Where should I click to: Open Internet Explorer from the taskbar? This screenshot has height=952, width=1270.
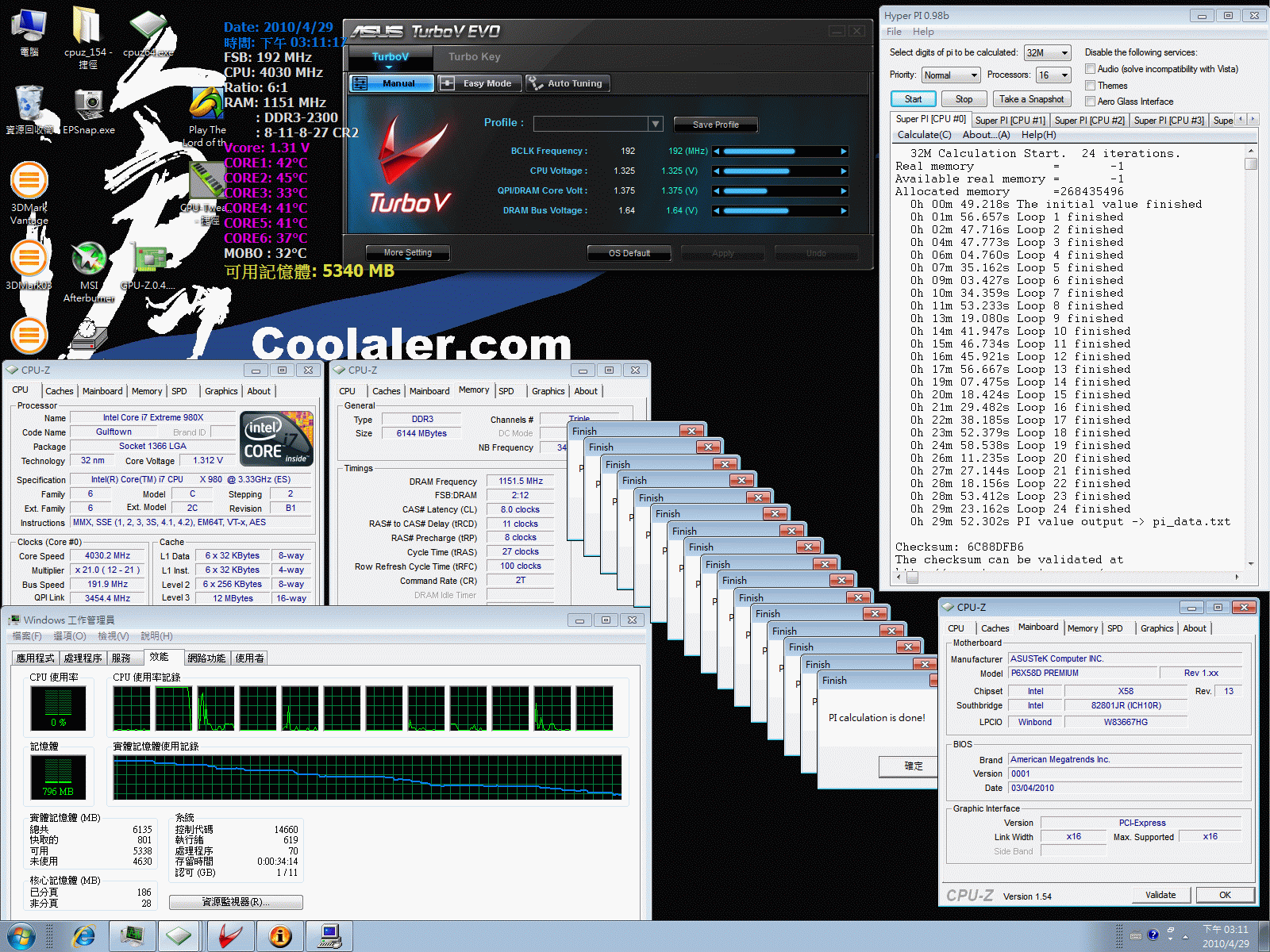[x=83, y=936]
